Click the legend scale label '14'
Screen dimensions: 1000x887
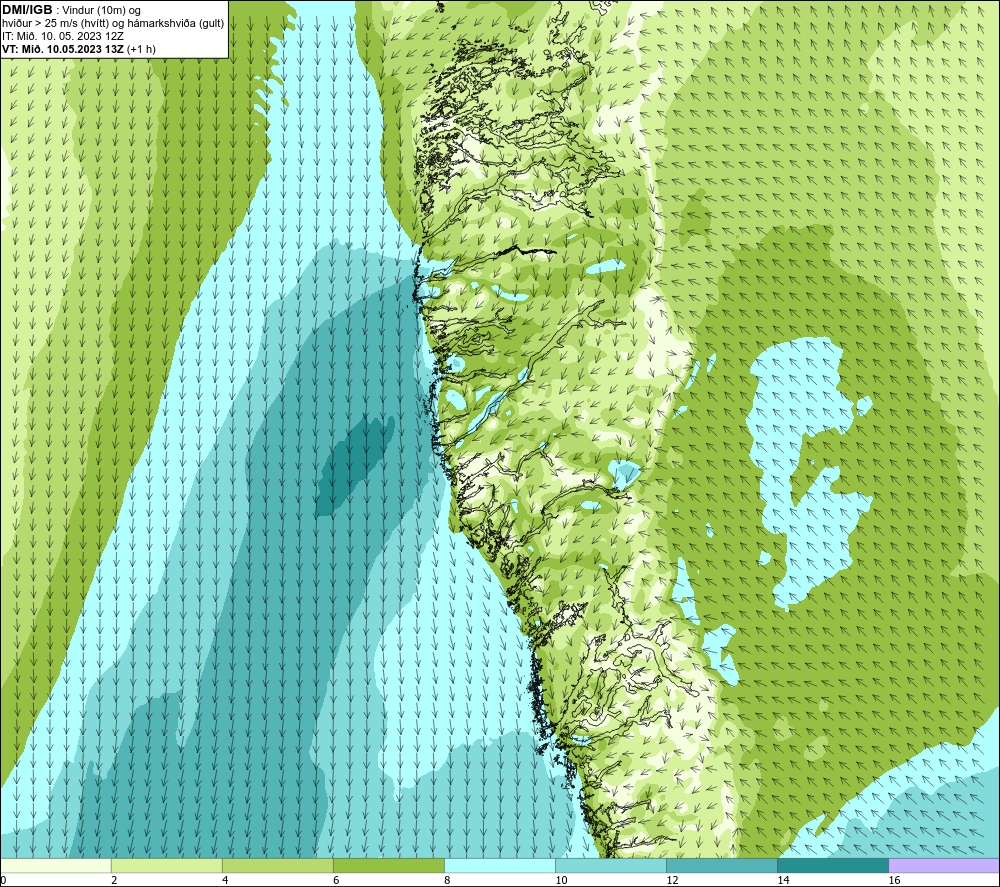[783, 880]
